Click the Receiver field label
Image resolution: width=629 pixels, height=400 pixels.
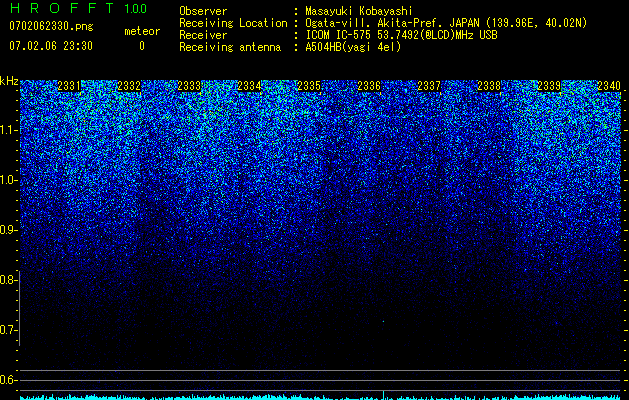coord(203,35)
